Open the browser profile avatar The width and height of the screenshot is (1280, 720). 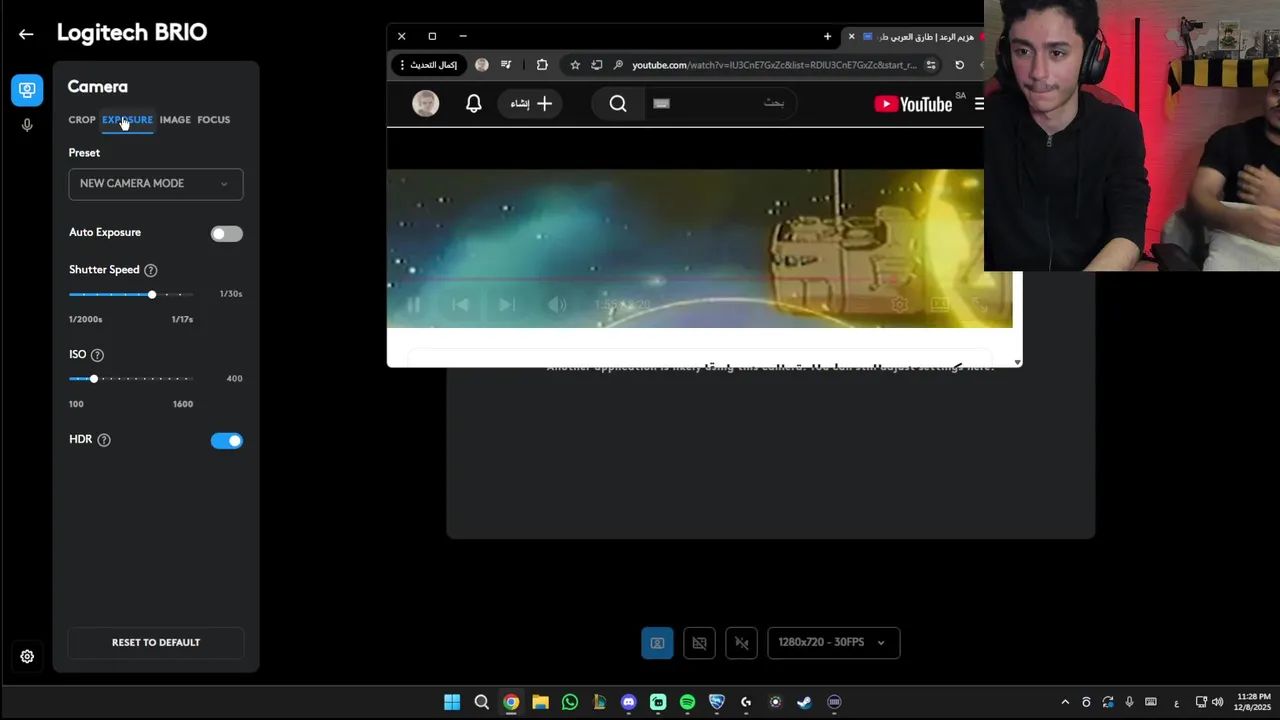(x=482, y=65)
